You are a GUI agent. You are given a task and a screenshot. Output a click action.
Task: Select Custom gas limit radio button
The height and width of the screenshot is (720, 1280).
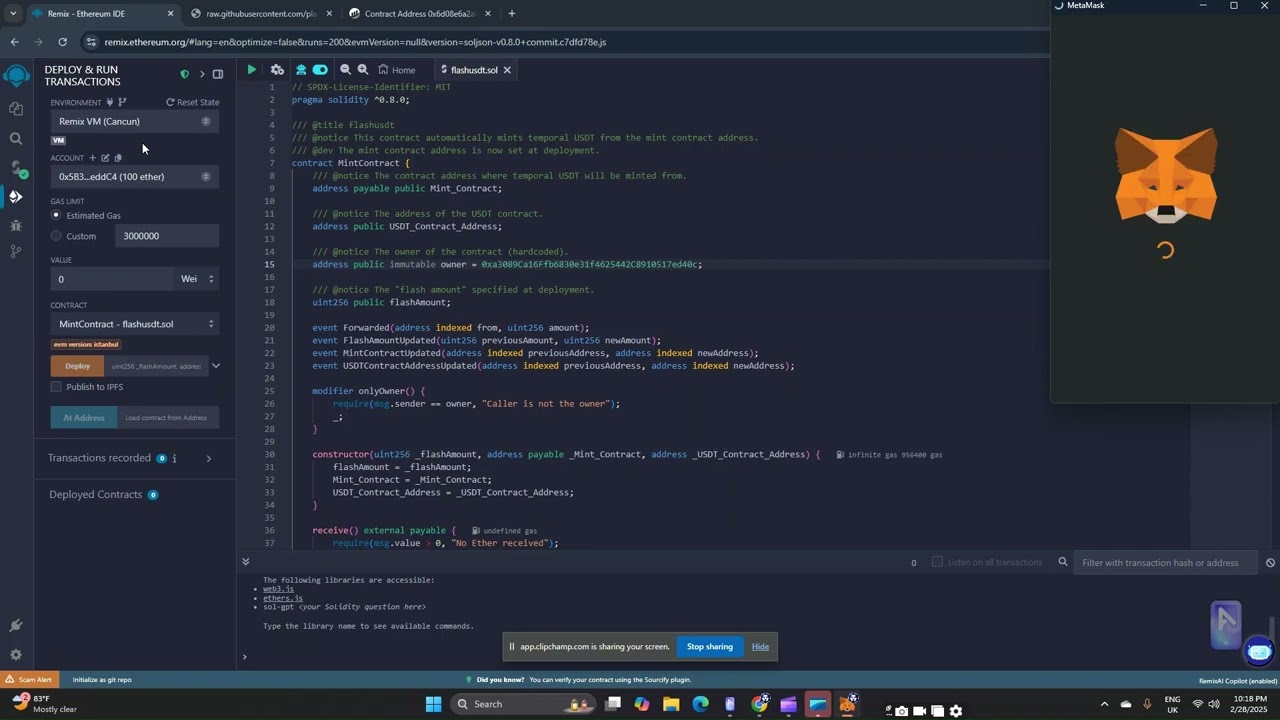(56, 236)
